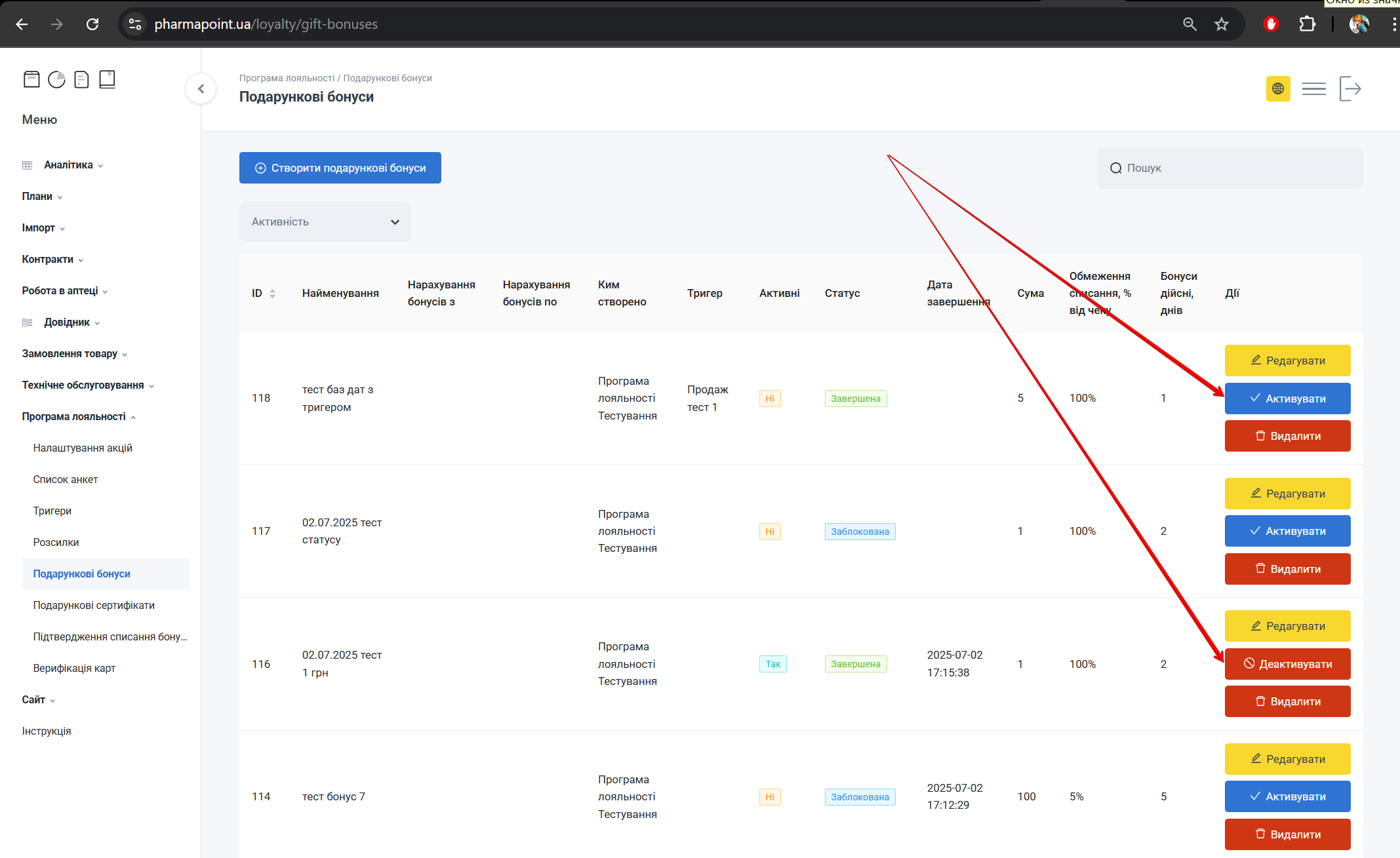The width and height of the screenshot is (1400, 858).
Task: Open the Активність filter dropdown
Action: pos(325,222)
